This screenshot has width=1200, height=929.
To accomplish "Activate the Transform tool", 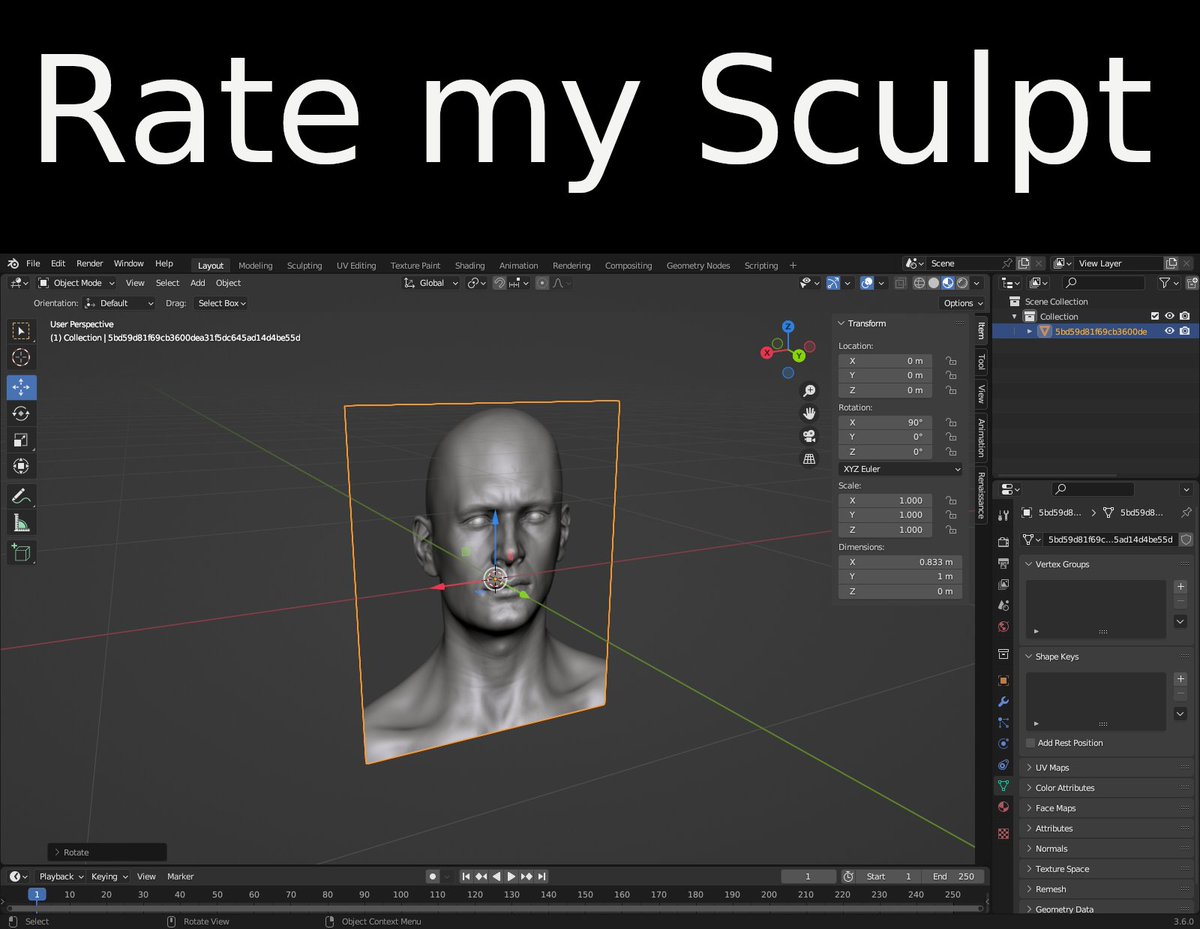I will click(21, 466).
